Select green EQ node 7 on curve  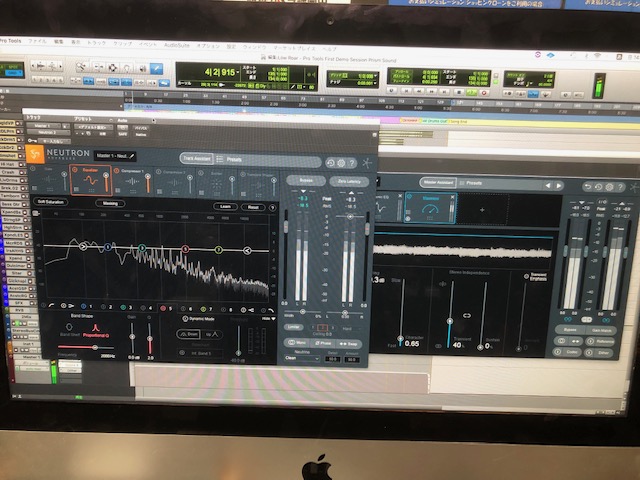click(218, 250)
